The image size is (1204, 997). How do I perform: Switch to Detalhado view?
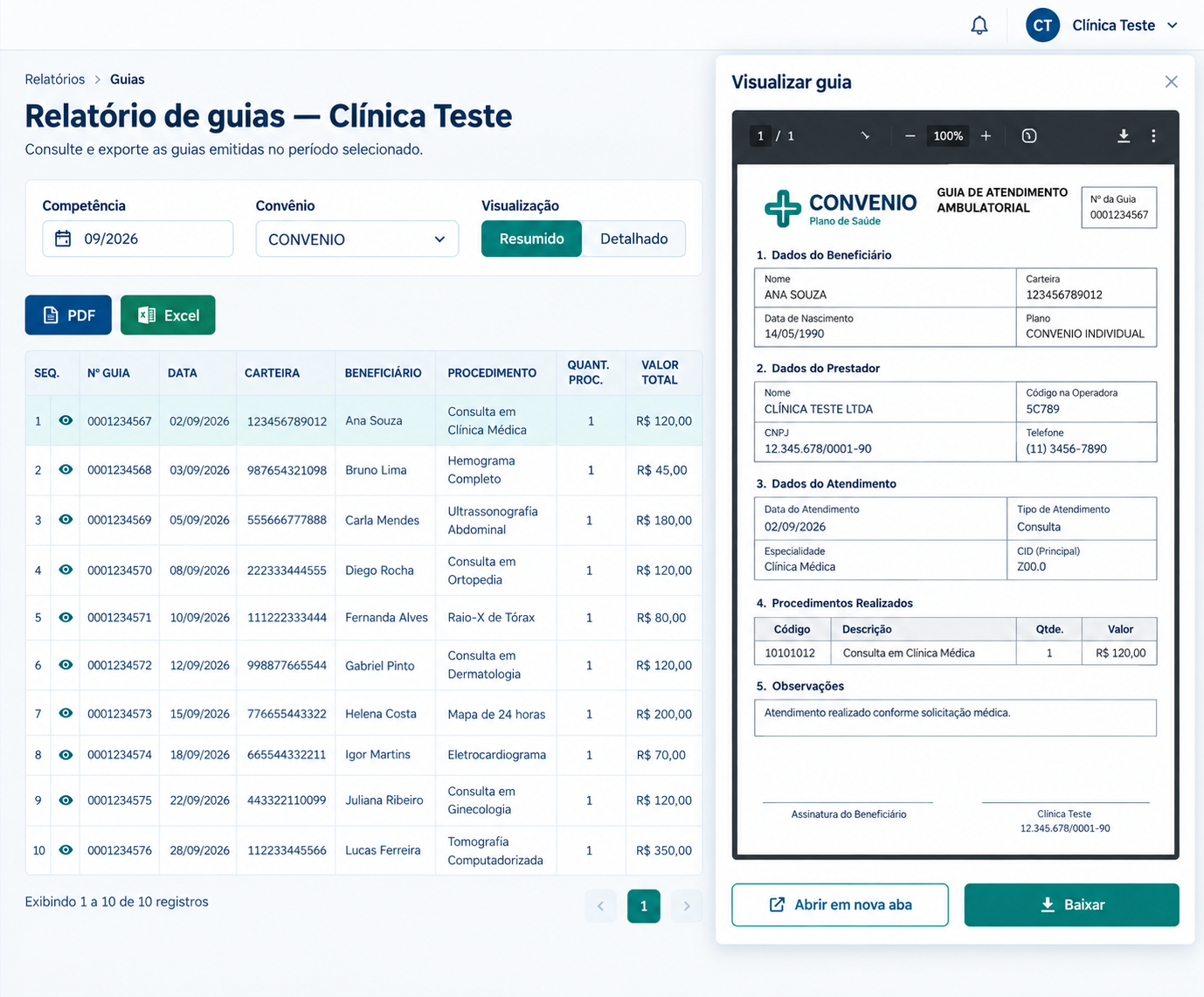[x=633, y=239]
